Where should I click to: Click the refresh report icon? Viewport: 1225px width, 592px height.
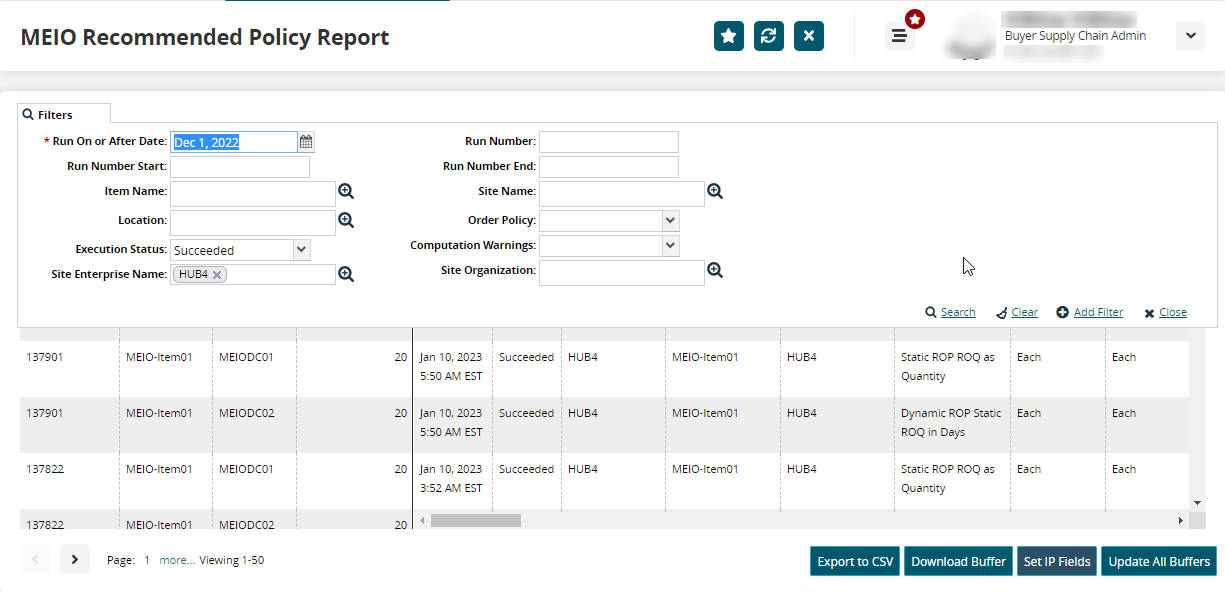click(769, 36)
